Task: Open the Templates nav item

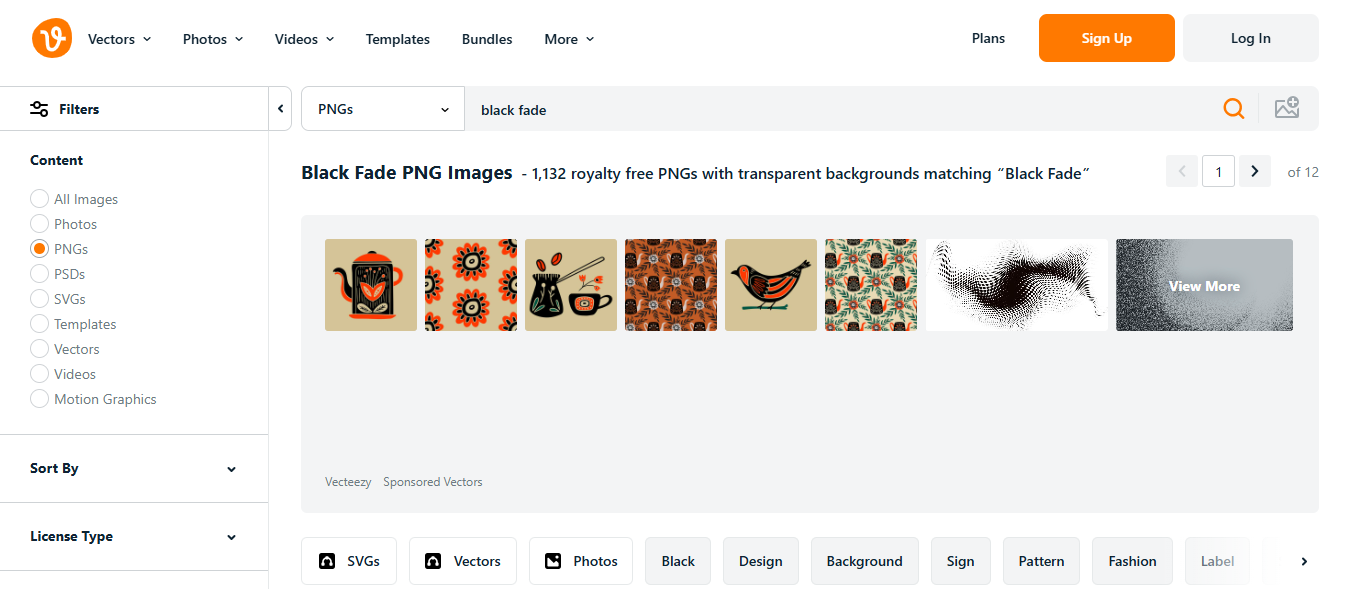Action: (397, 39)
